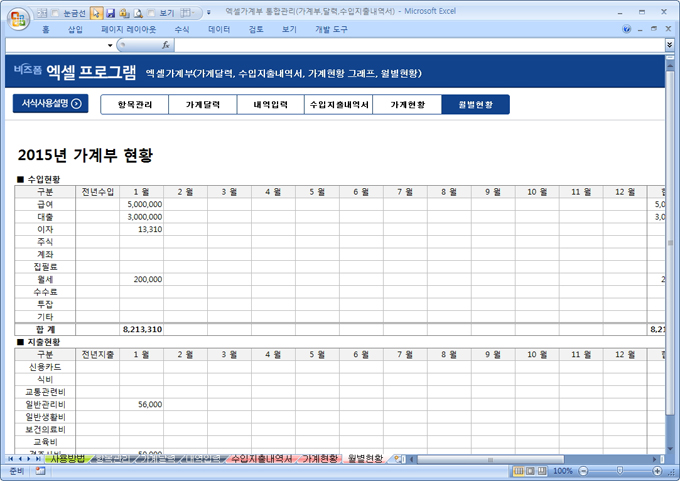Open the Office button menu
Screen dimensions: 680x481
click(18, 19)
